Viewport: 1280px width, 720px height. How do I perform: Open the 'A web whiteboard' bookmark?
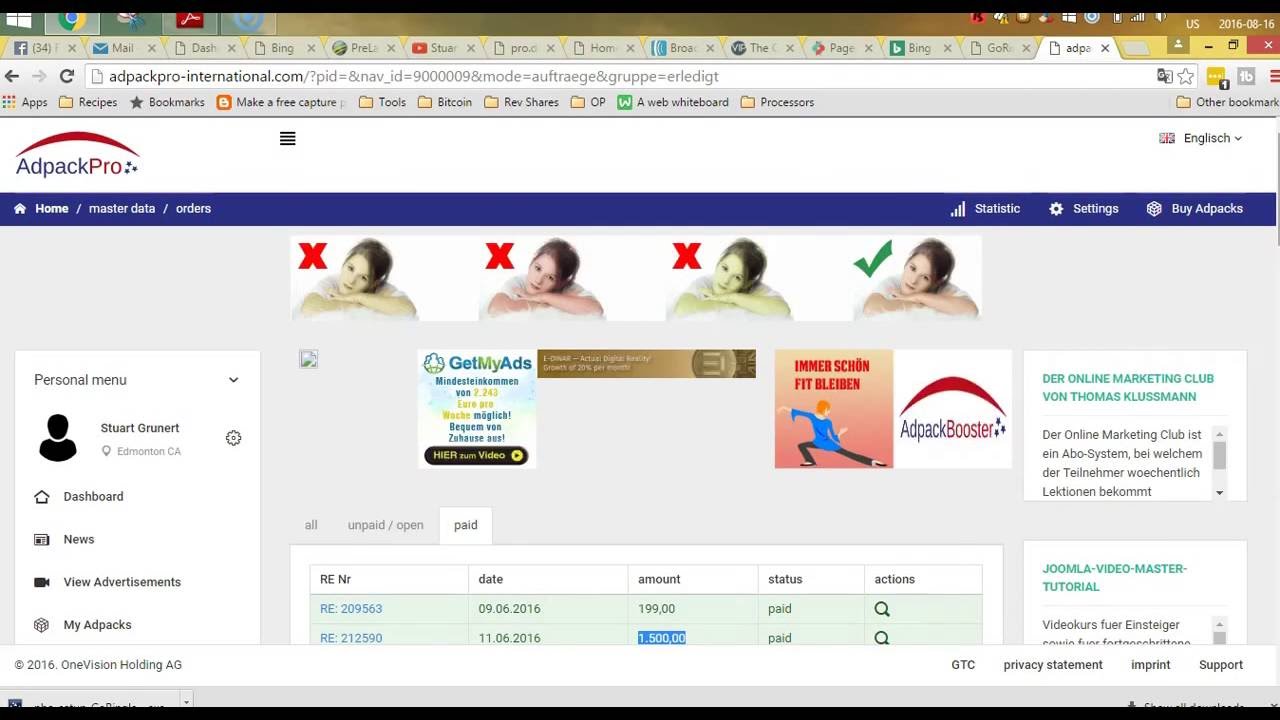pos(672,102)
